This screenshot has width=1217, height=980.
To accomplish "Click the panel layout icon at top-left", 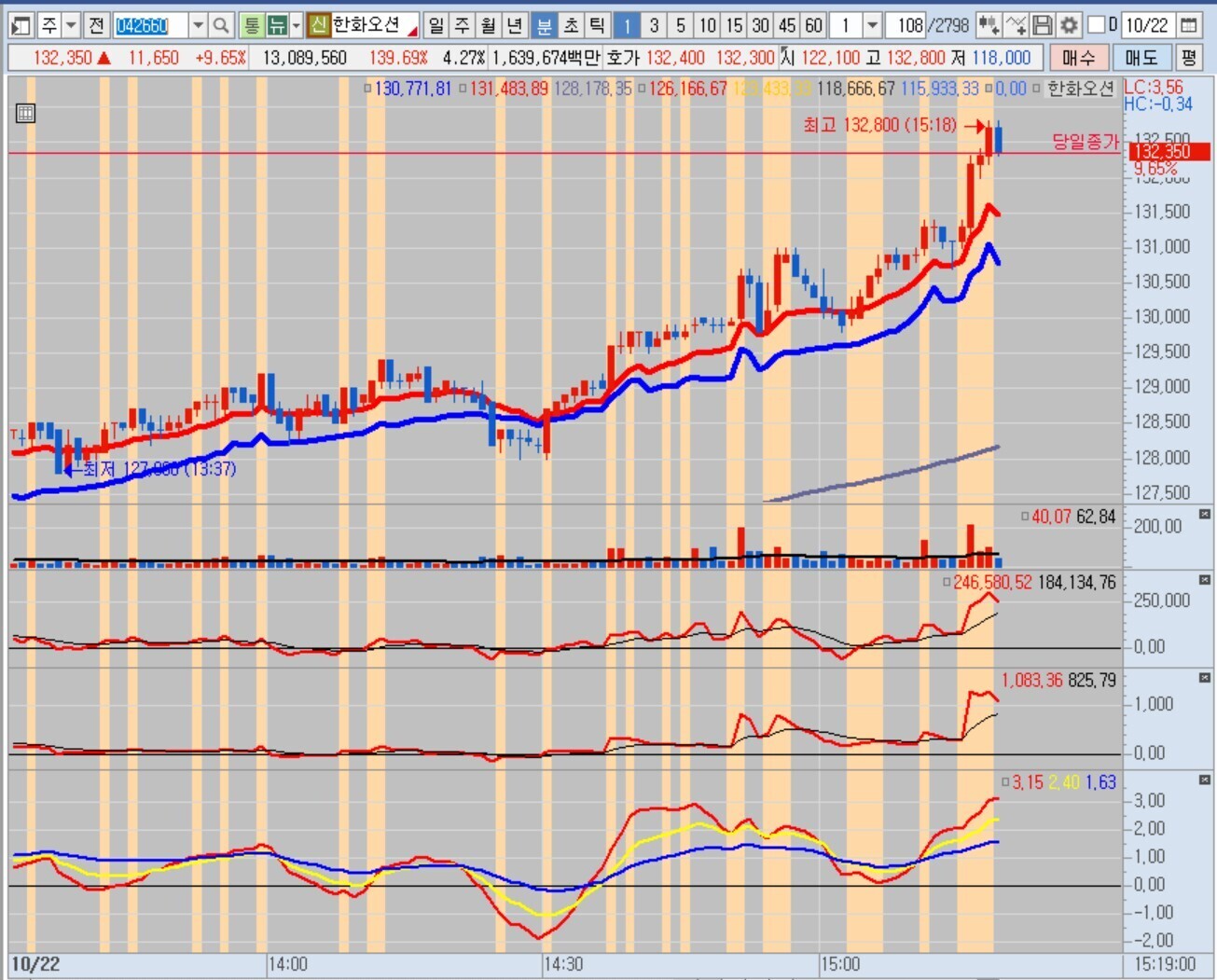I will (21, 25).
